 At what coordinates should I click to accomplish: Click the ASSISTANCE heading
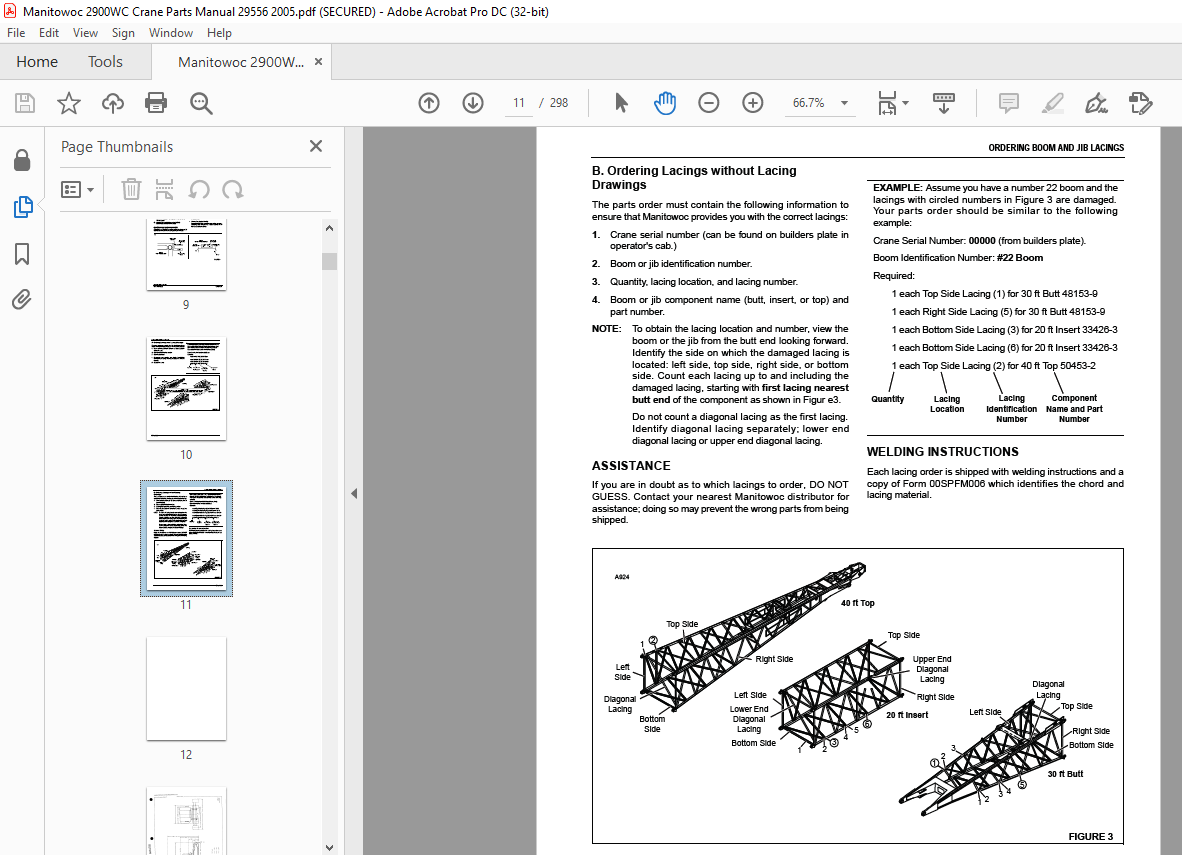tap(631, 466)
